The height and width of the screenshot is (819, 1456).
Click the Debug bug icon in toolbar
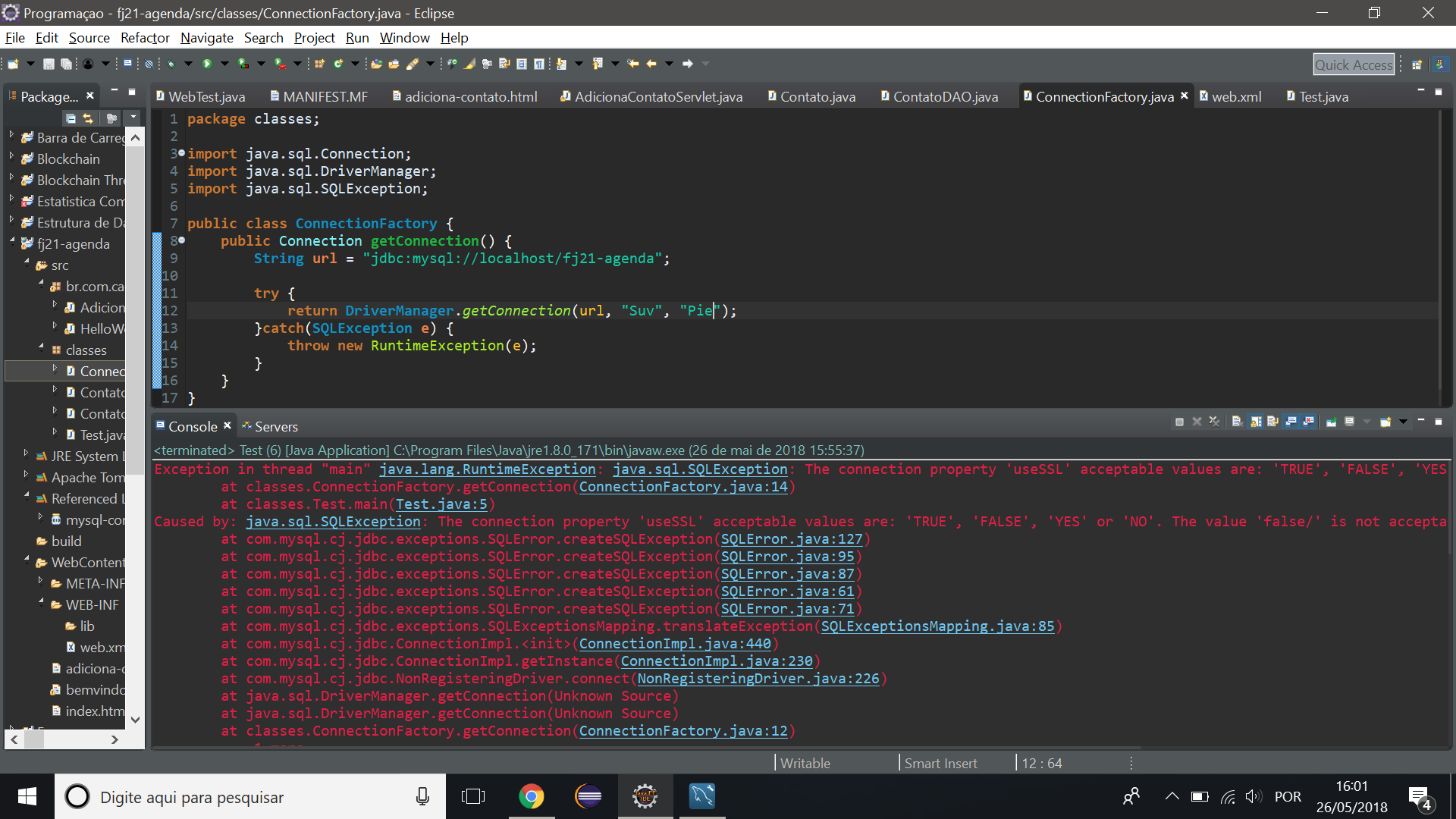171,64
